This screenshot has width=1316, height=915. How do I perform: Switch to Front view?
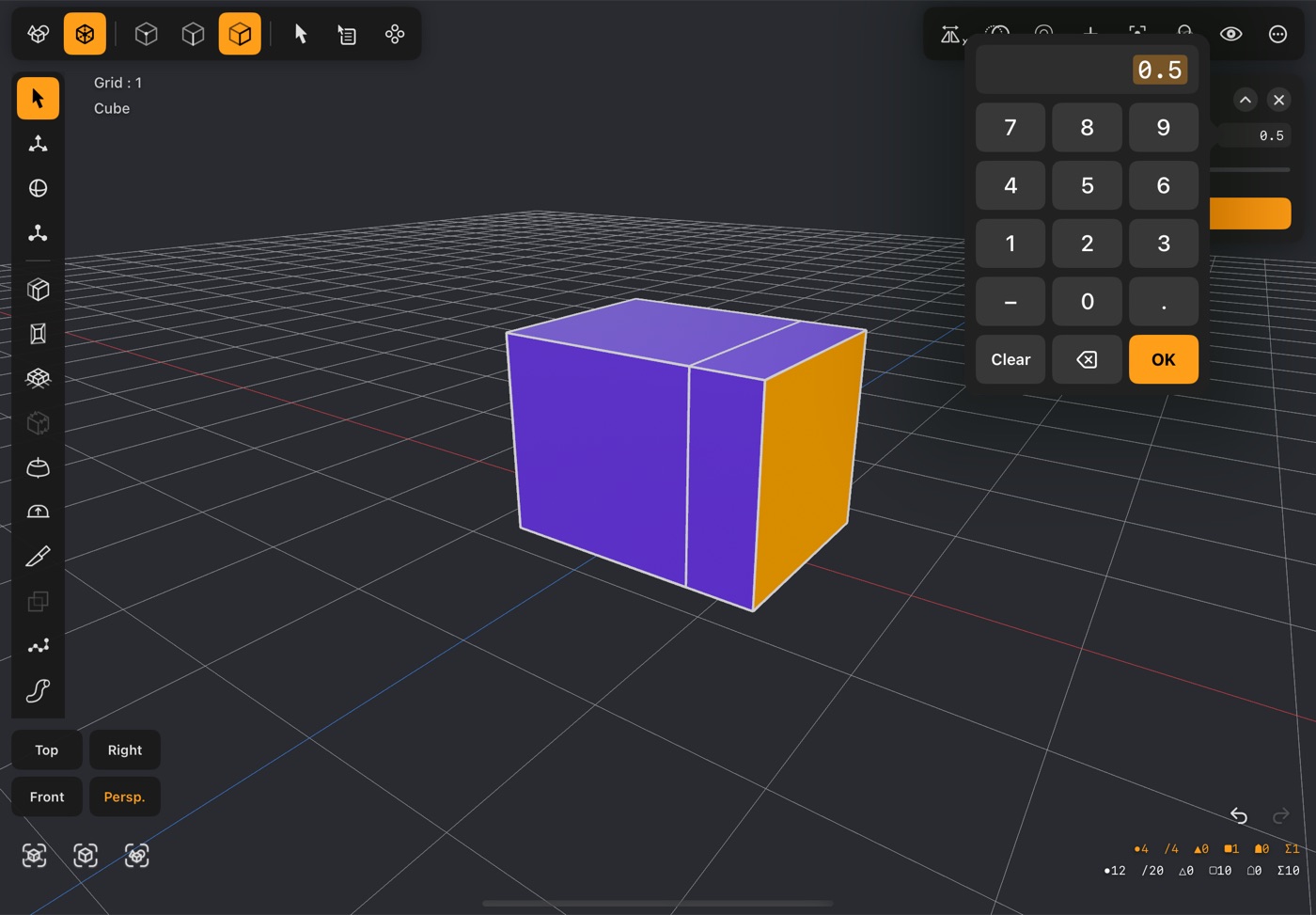[x=46, y=797]
